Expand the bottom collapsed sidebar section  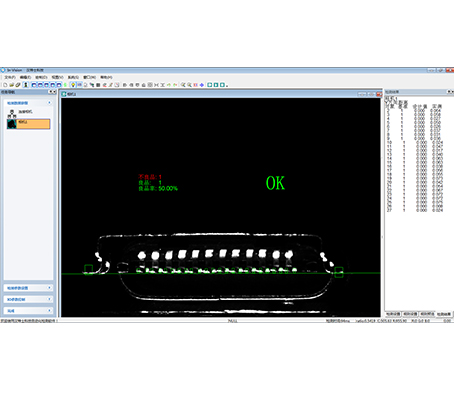[49, 311]
